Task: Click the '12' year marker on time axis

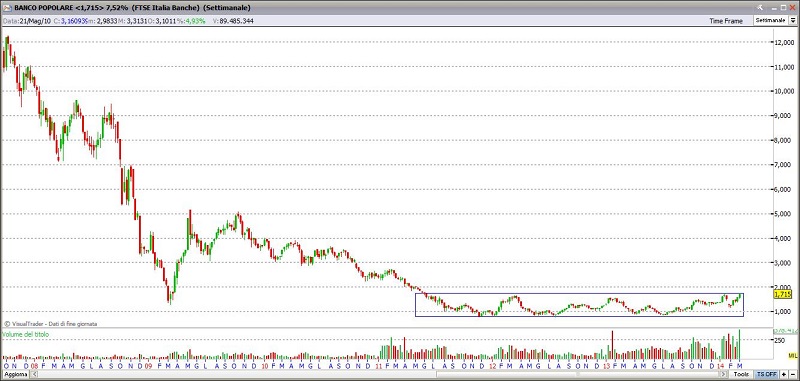Action: 492,366
